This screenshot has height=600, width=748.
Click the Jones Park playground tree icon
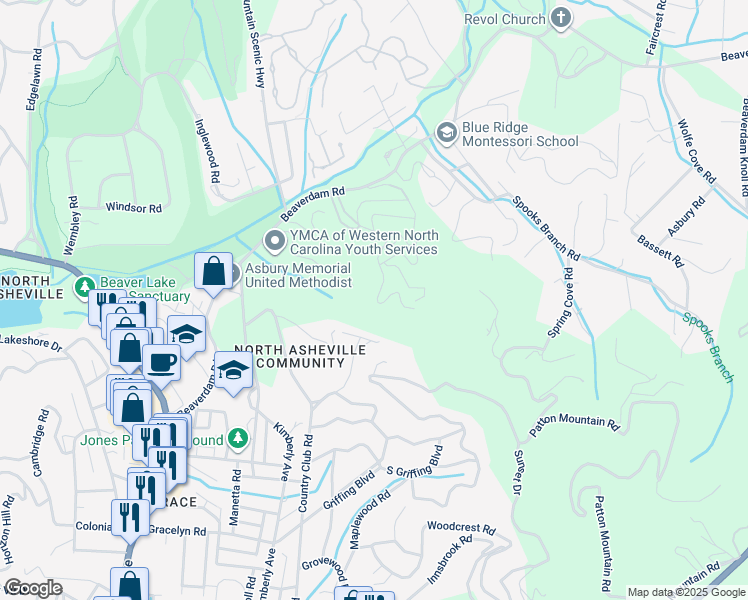(237, 438)
